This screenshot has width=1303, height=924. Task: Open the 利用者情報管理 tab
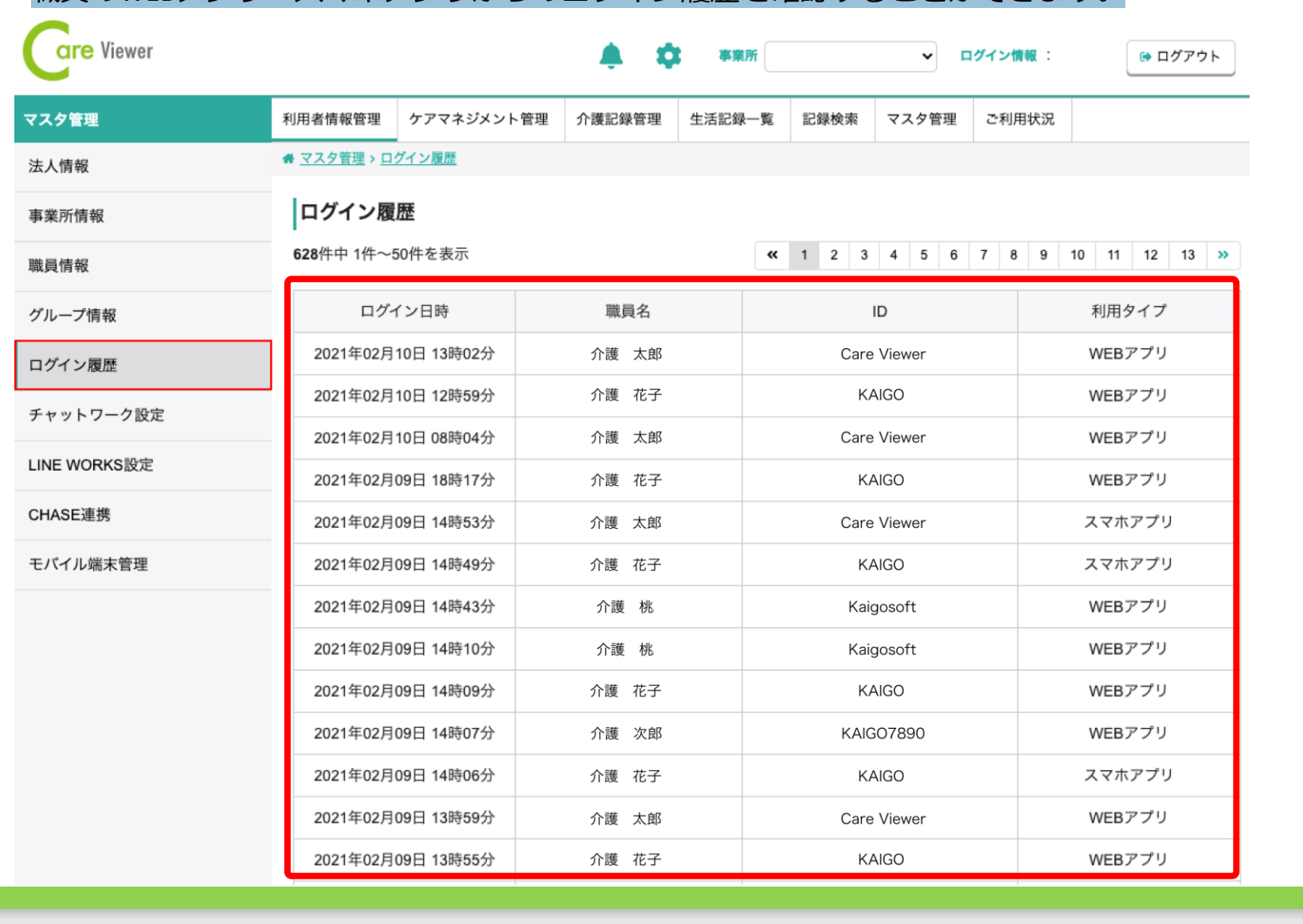tap(332, 119)
